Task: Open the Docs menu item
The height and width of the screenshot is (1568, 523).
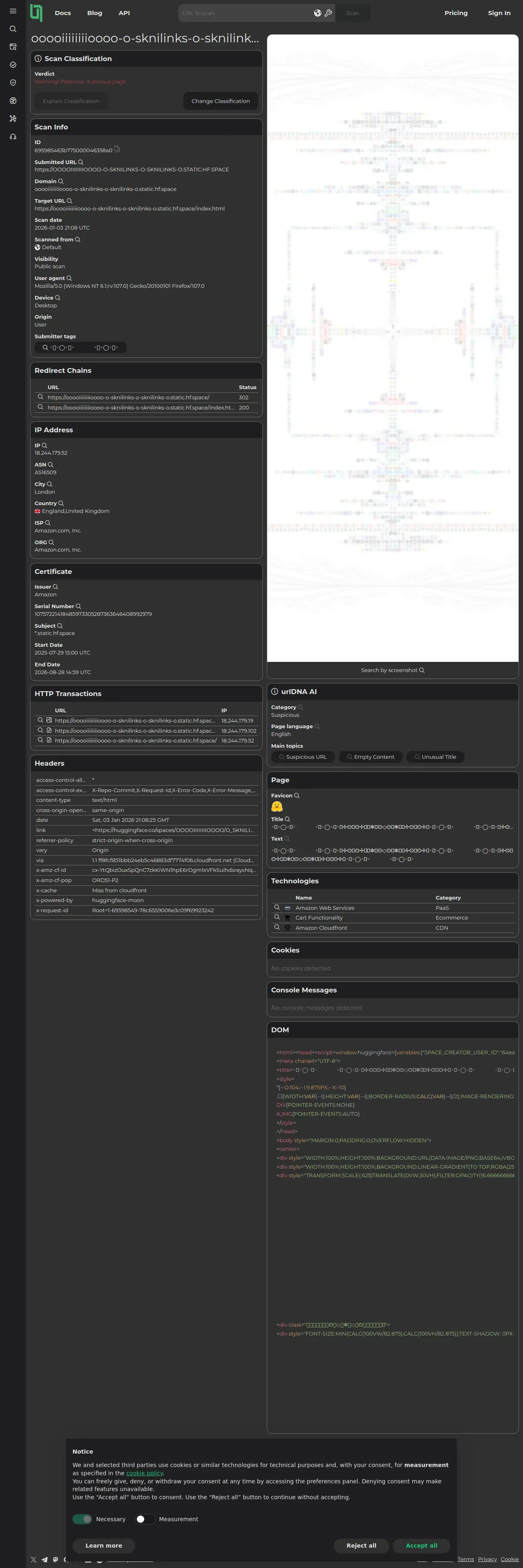Action: 63,13
